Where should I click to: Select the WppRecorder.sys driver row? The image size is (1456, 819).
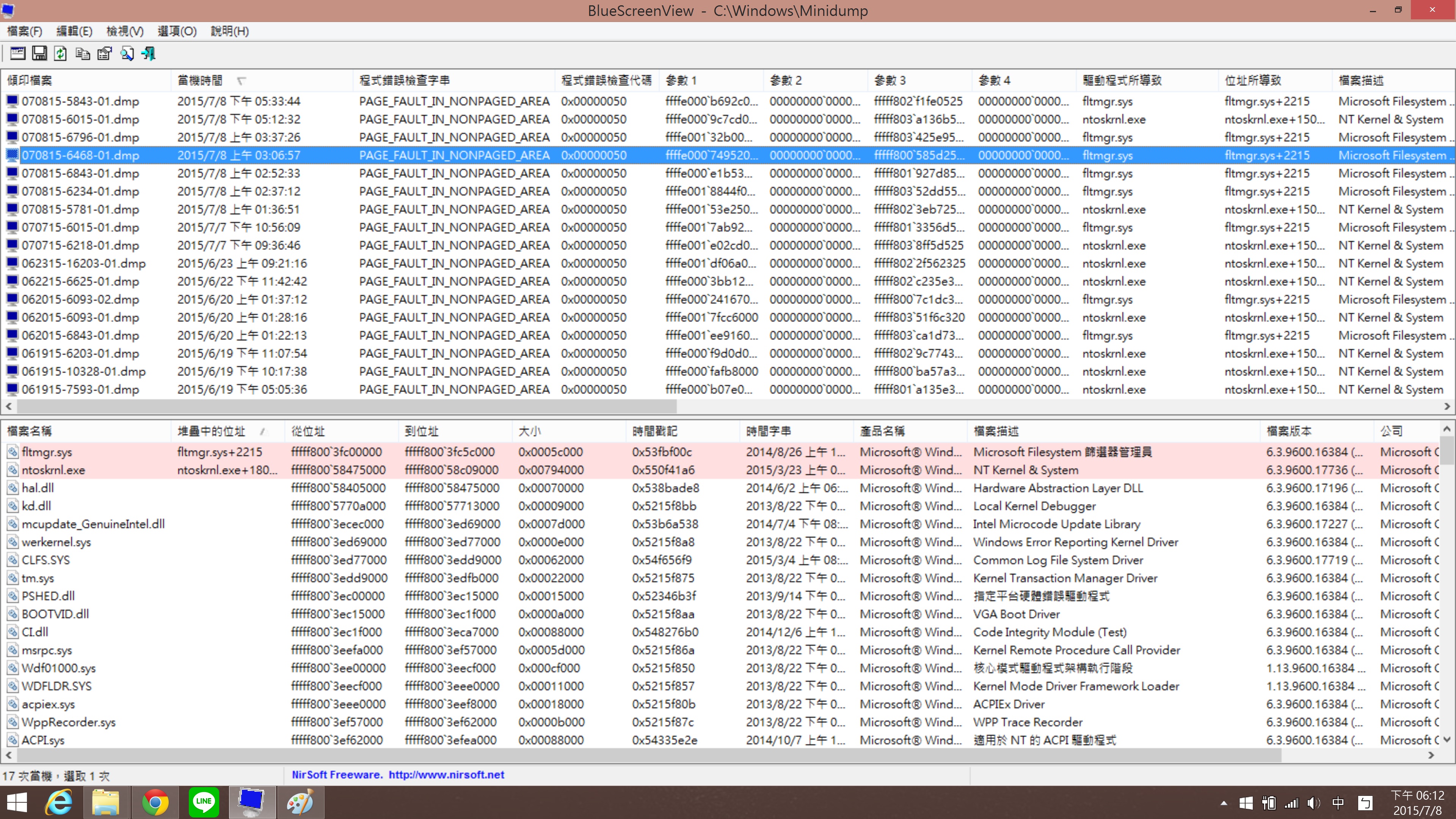tap(721, 722)
